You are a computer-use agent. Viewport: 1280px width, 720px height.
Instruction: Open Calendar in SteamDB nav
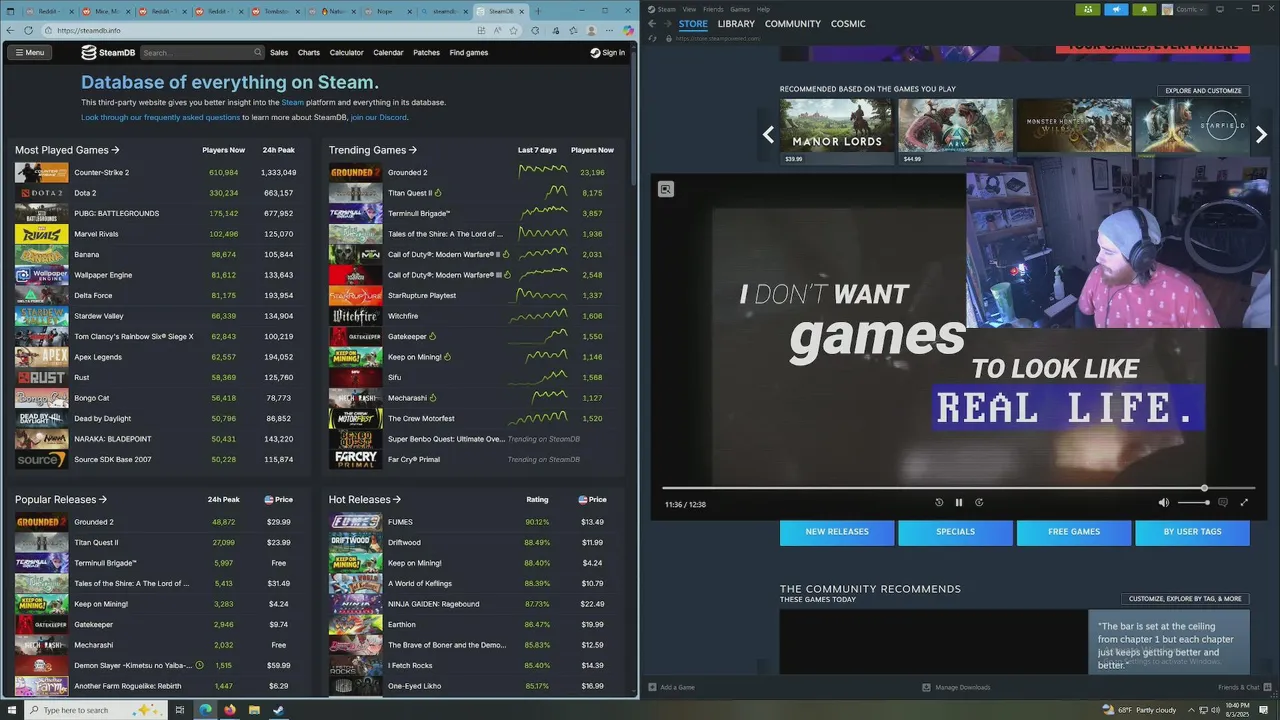click(388, 52)
